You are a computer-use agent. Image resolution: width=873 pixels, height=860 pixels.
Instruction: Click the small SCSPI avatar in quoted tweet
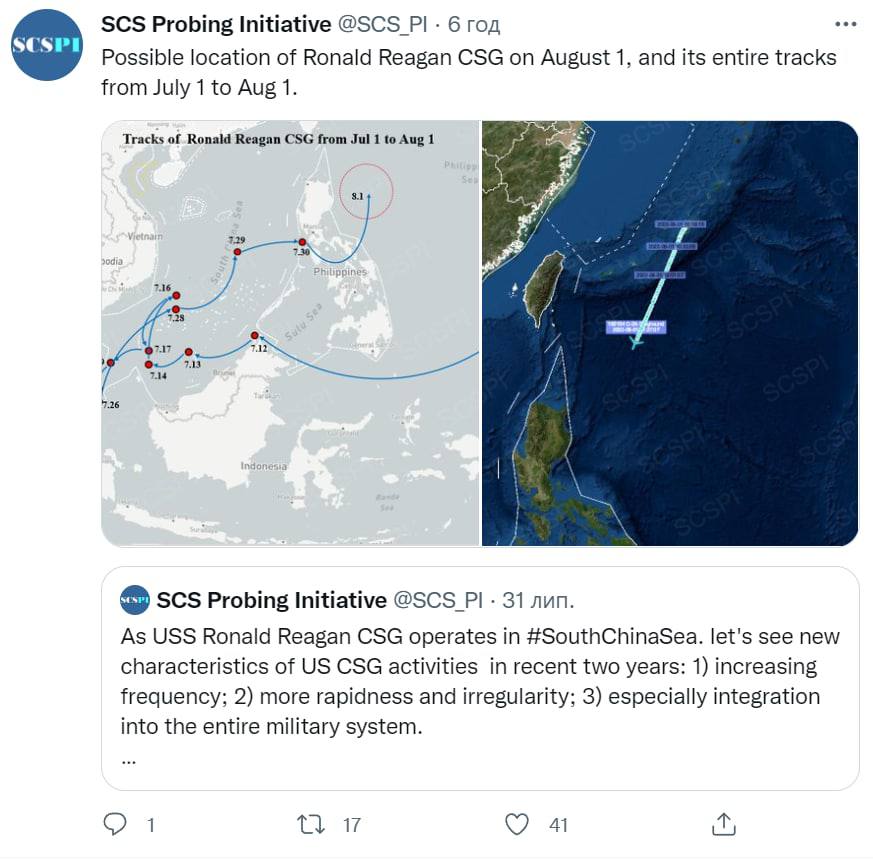(x=135, y=600)
